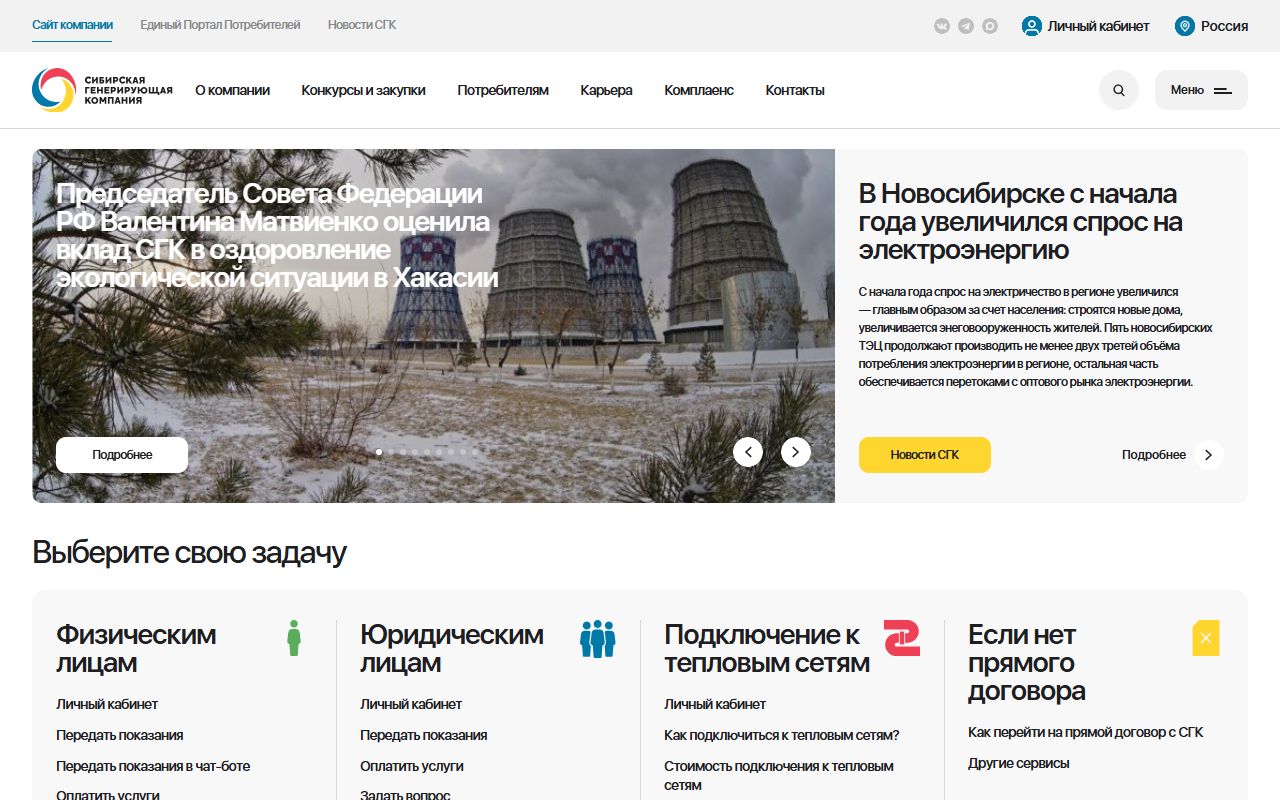
Task: Click the chat-bubble social icon beside Telegram
Action: pyautogui.click(x=990, y=26)
